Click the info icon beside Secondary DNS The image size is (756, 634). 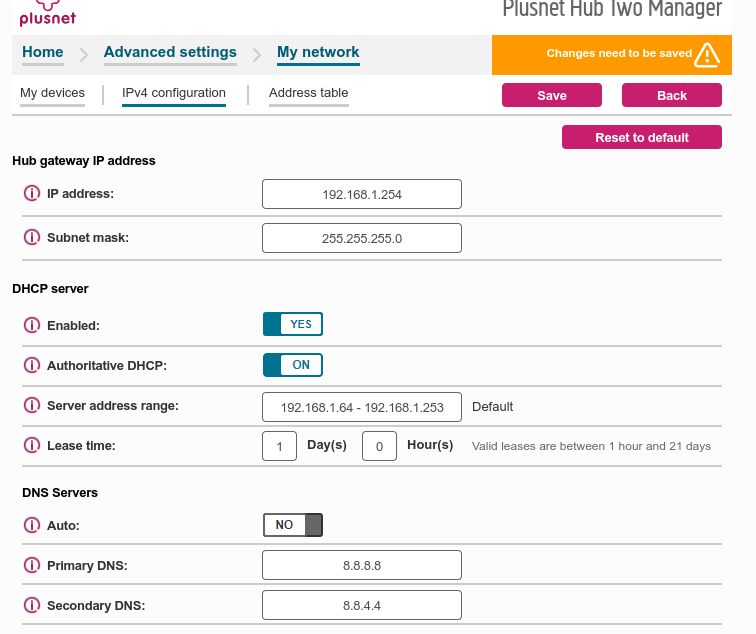point(31,606)
